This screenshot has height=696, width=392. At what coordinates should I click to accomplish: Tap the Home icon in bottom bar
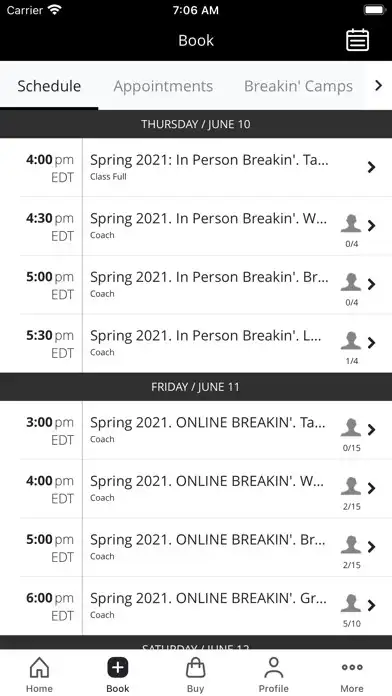click(39, 668)
